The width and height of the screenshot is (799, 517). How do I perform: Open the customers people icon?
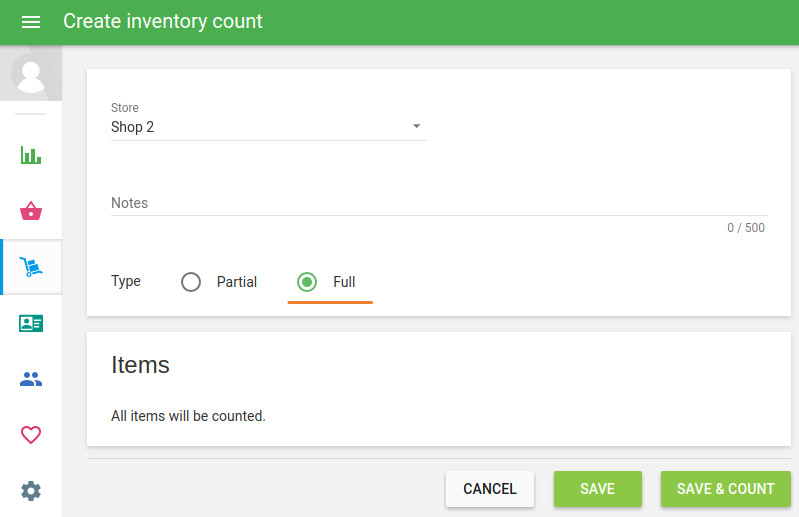coord(31,379)
